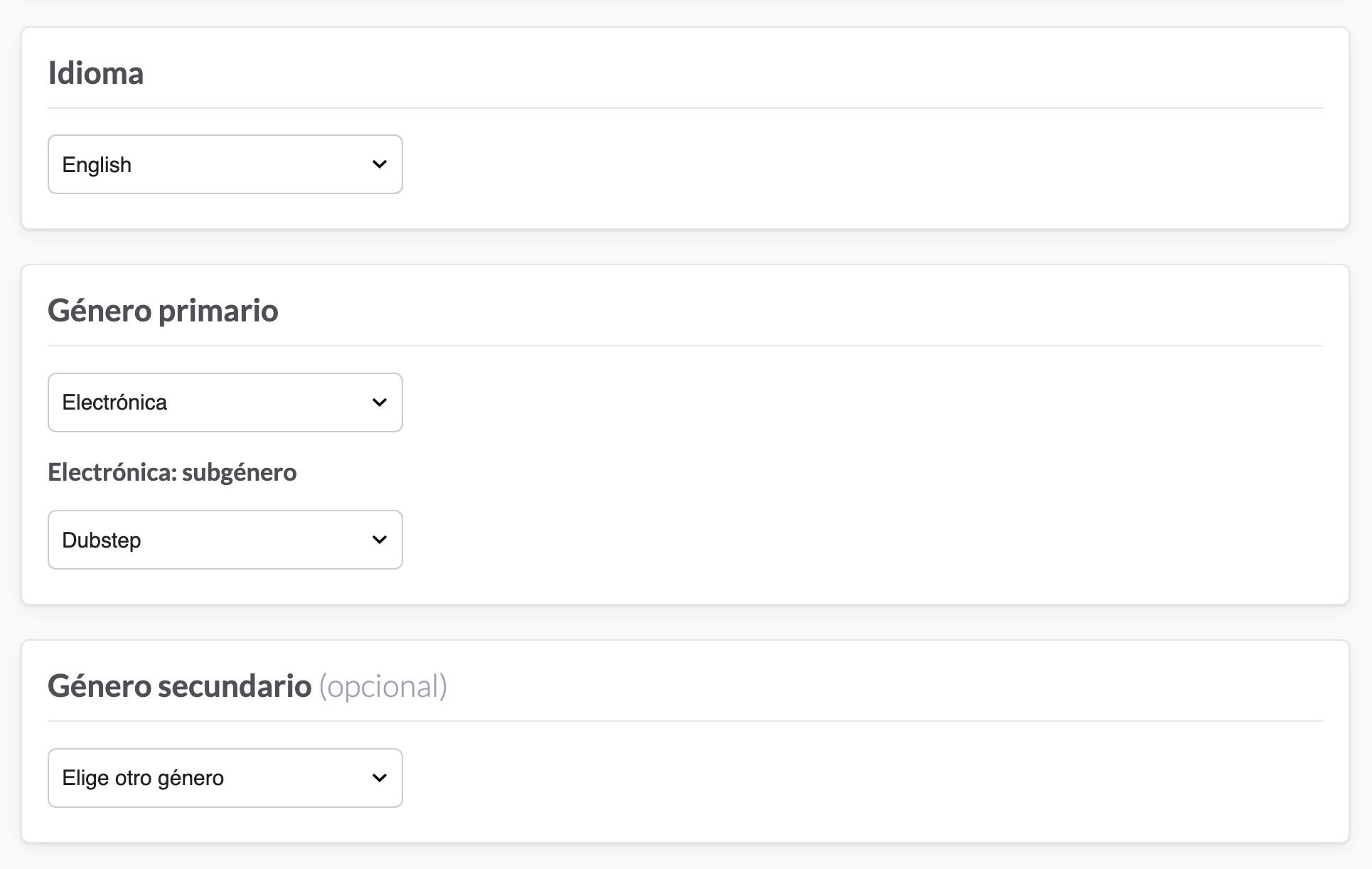Viewport: 1372px width, 869px height.
Task: Click the chevron arrow beside Electrónica
Action: (x=380, y=402)
